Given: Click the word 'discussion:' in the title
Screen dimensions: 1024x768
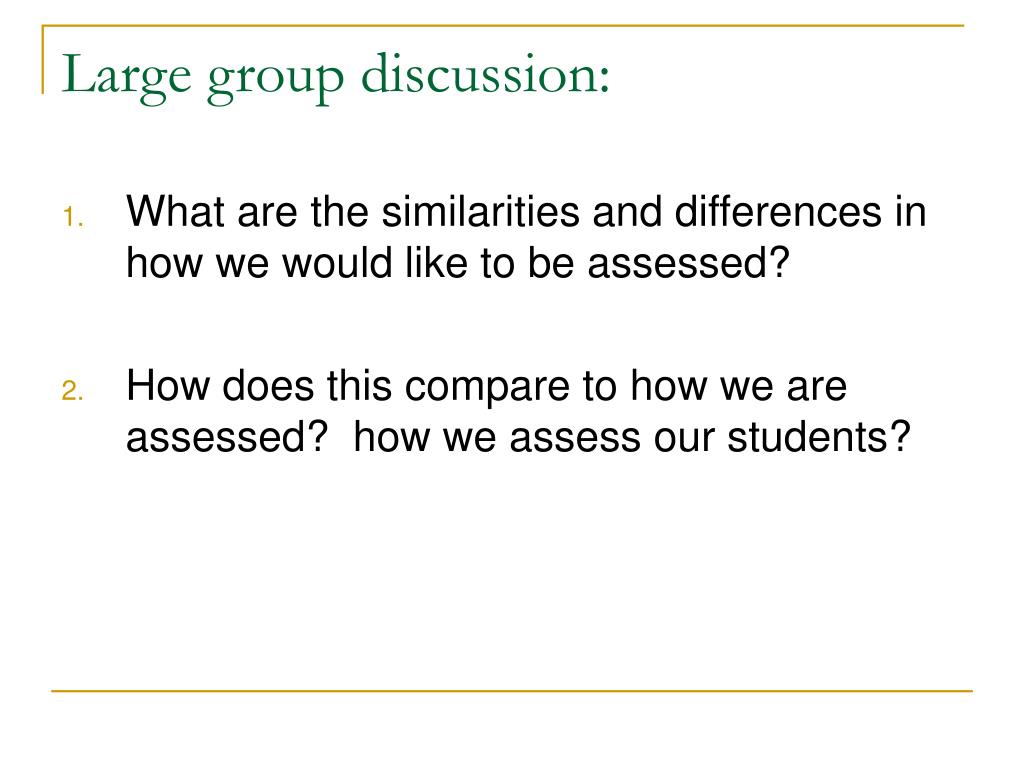Looking at the screenshot, I should click(485, 73).
